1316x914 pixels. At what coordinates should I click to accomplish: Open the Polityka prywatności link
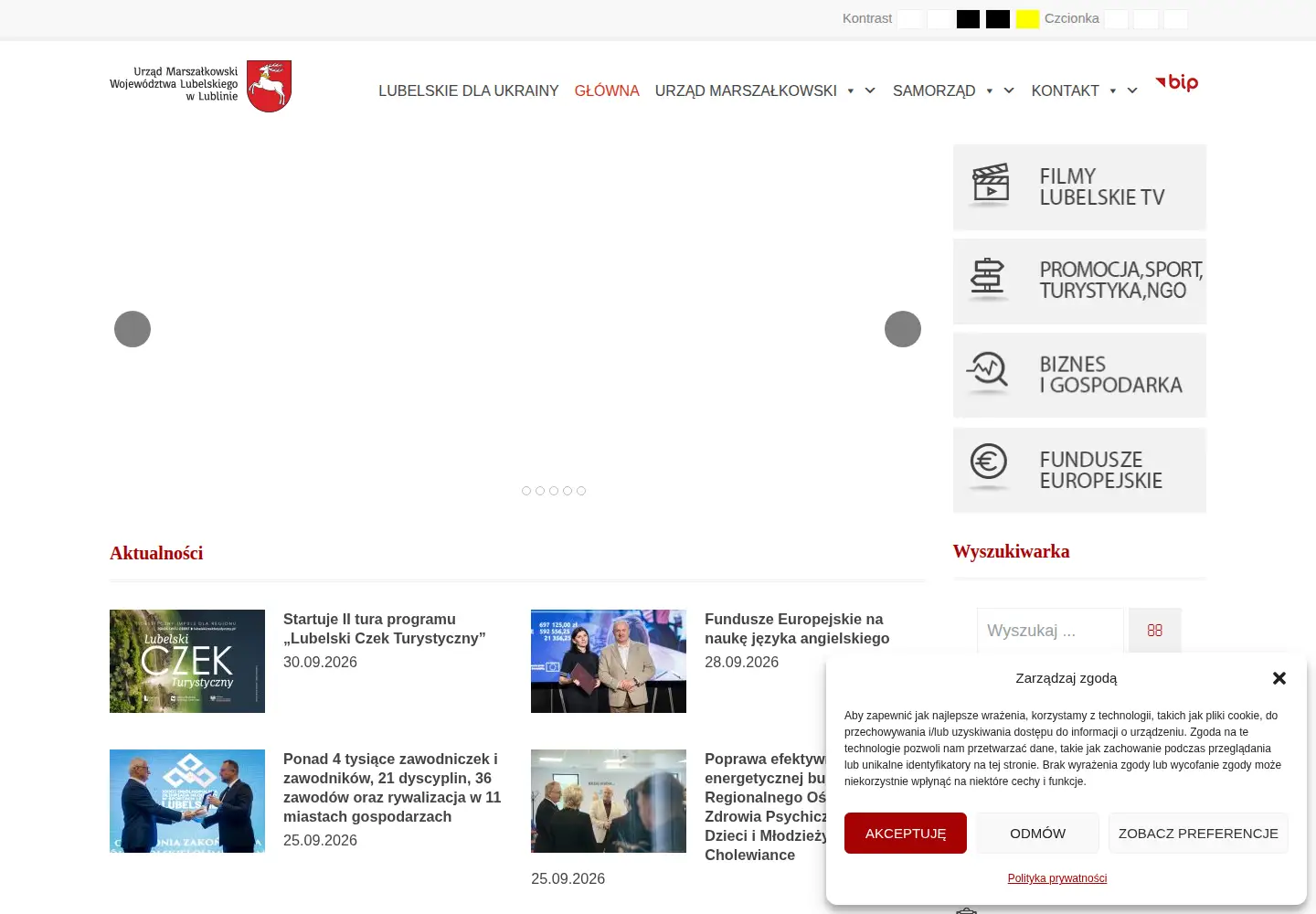tap(1057, 878)
